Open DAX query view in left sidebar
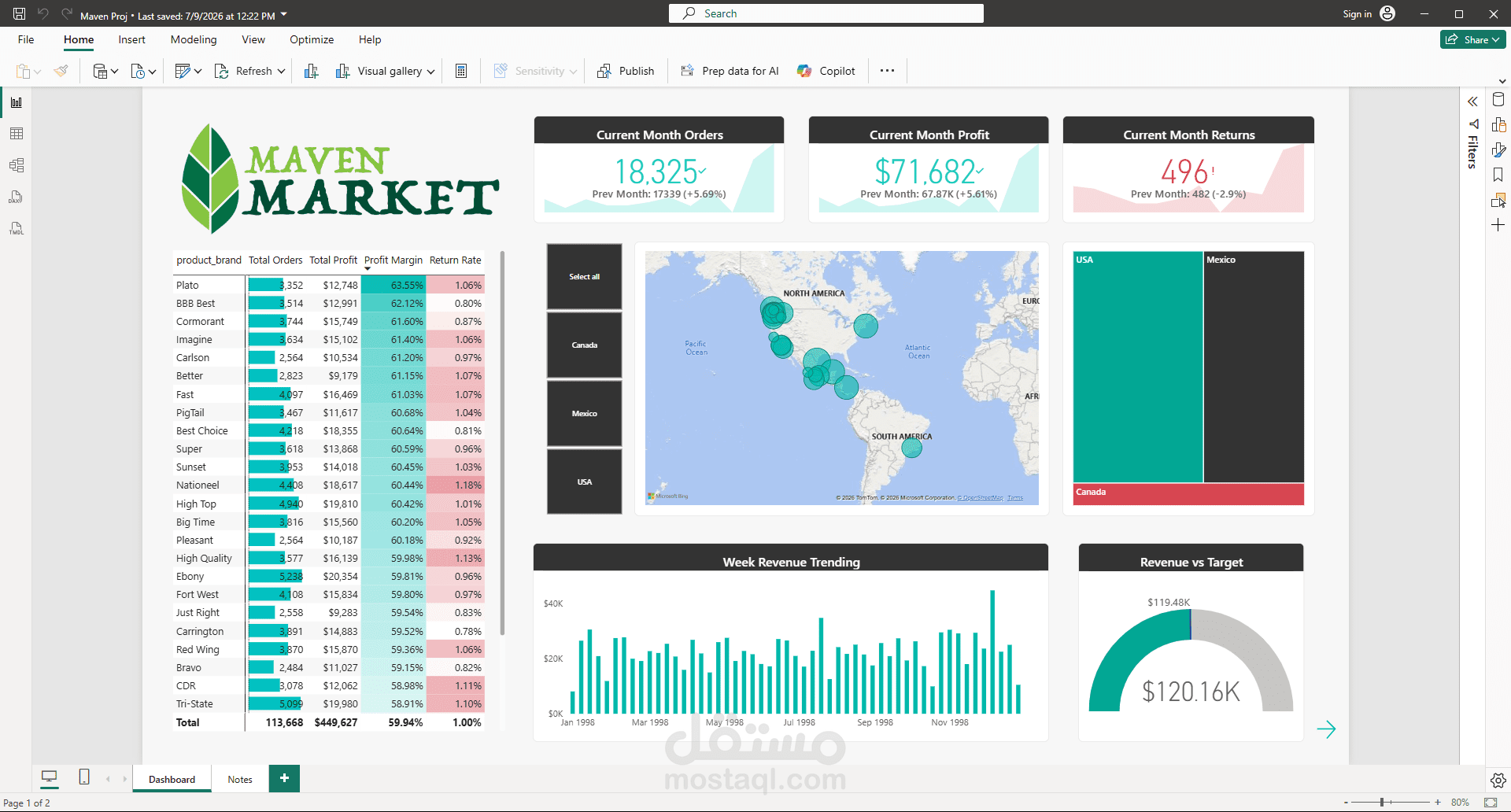1511x812 pixels. (17, 197)
